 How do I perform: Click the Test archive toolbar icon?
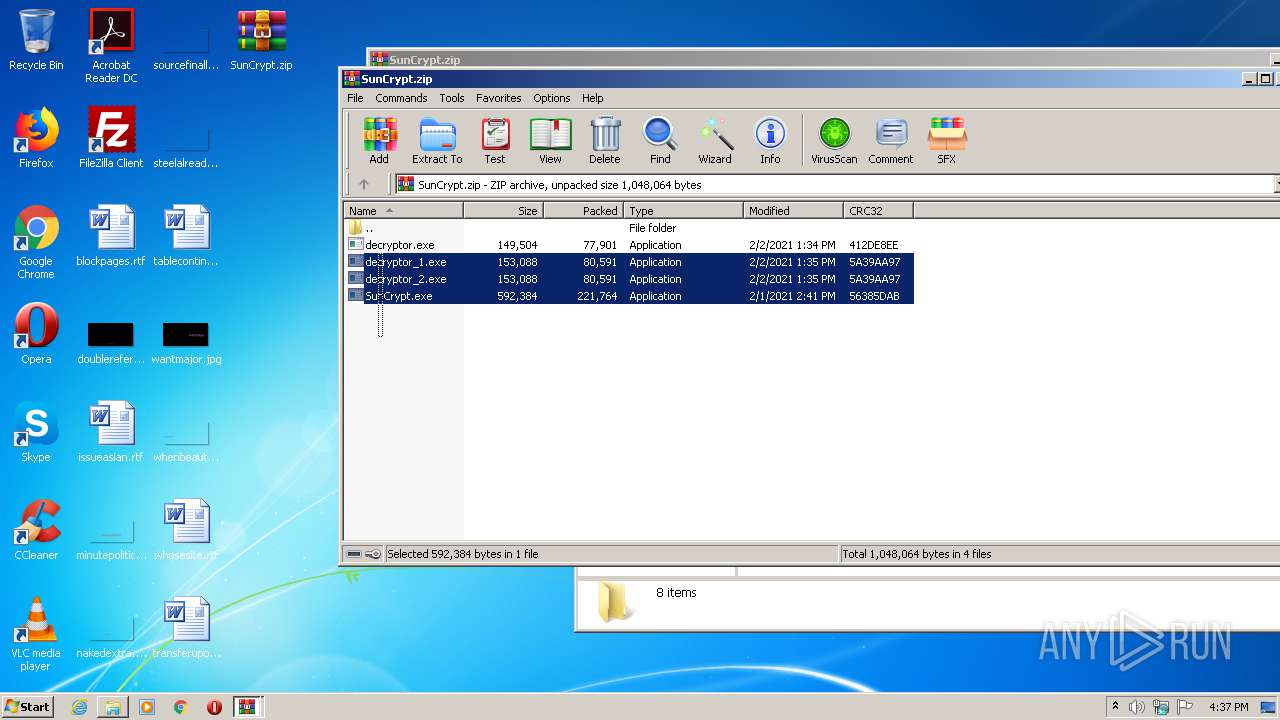pyautogui.click(x=495, y=141)
